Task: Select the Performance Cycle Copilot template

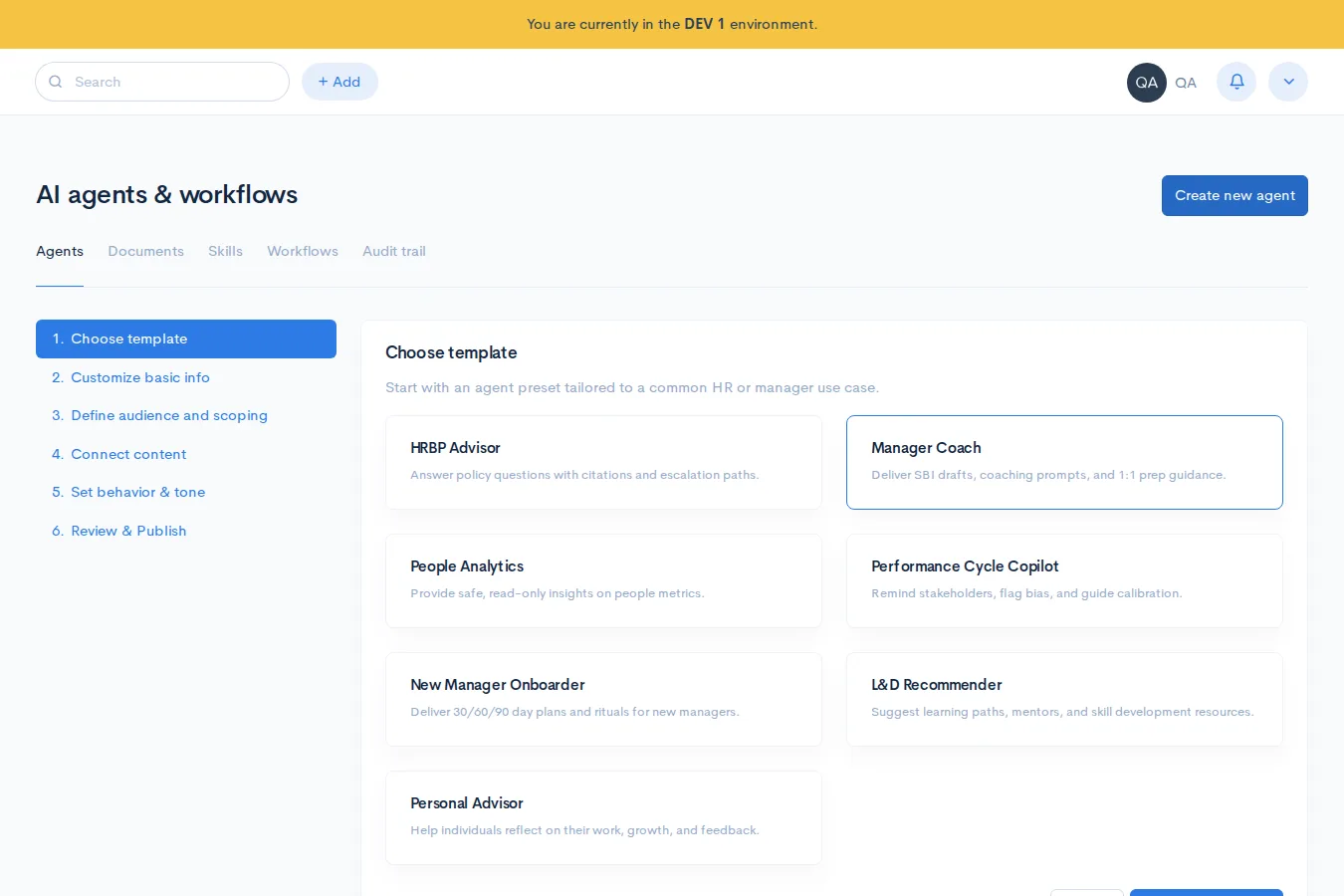Action: [x=1064, y=580]
